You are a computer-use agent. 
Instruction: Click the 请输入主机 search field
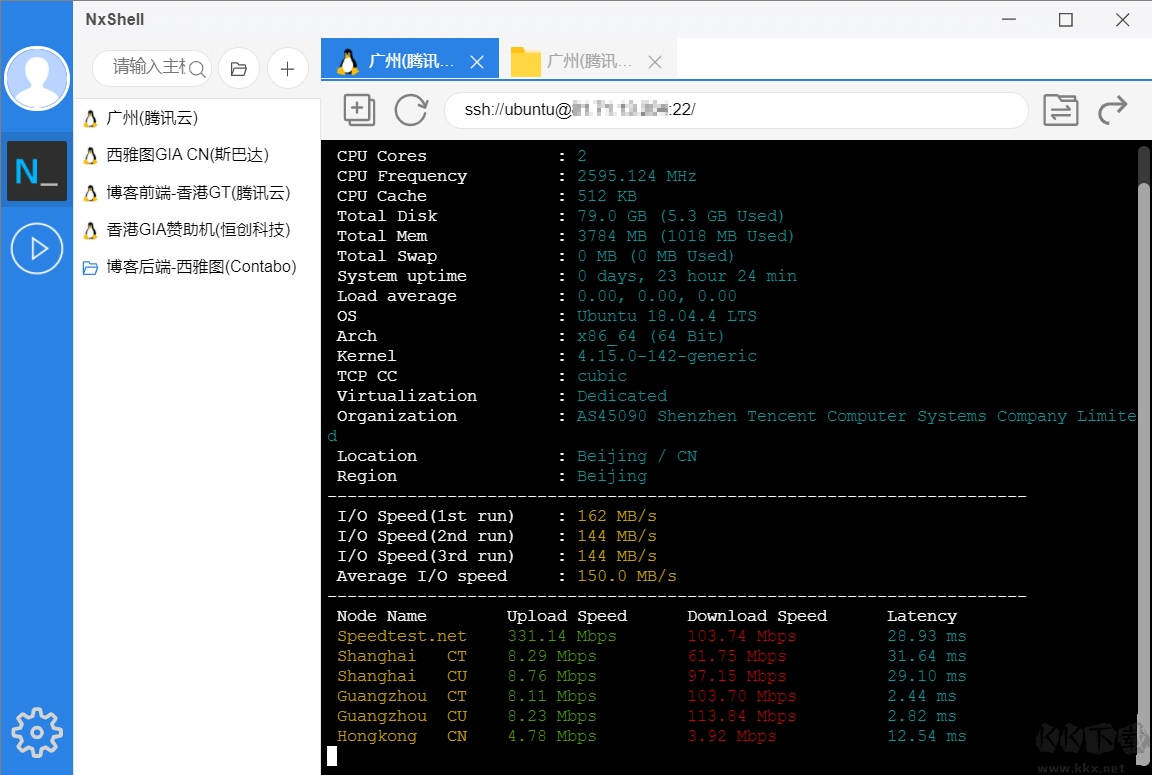point(148,68)
